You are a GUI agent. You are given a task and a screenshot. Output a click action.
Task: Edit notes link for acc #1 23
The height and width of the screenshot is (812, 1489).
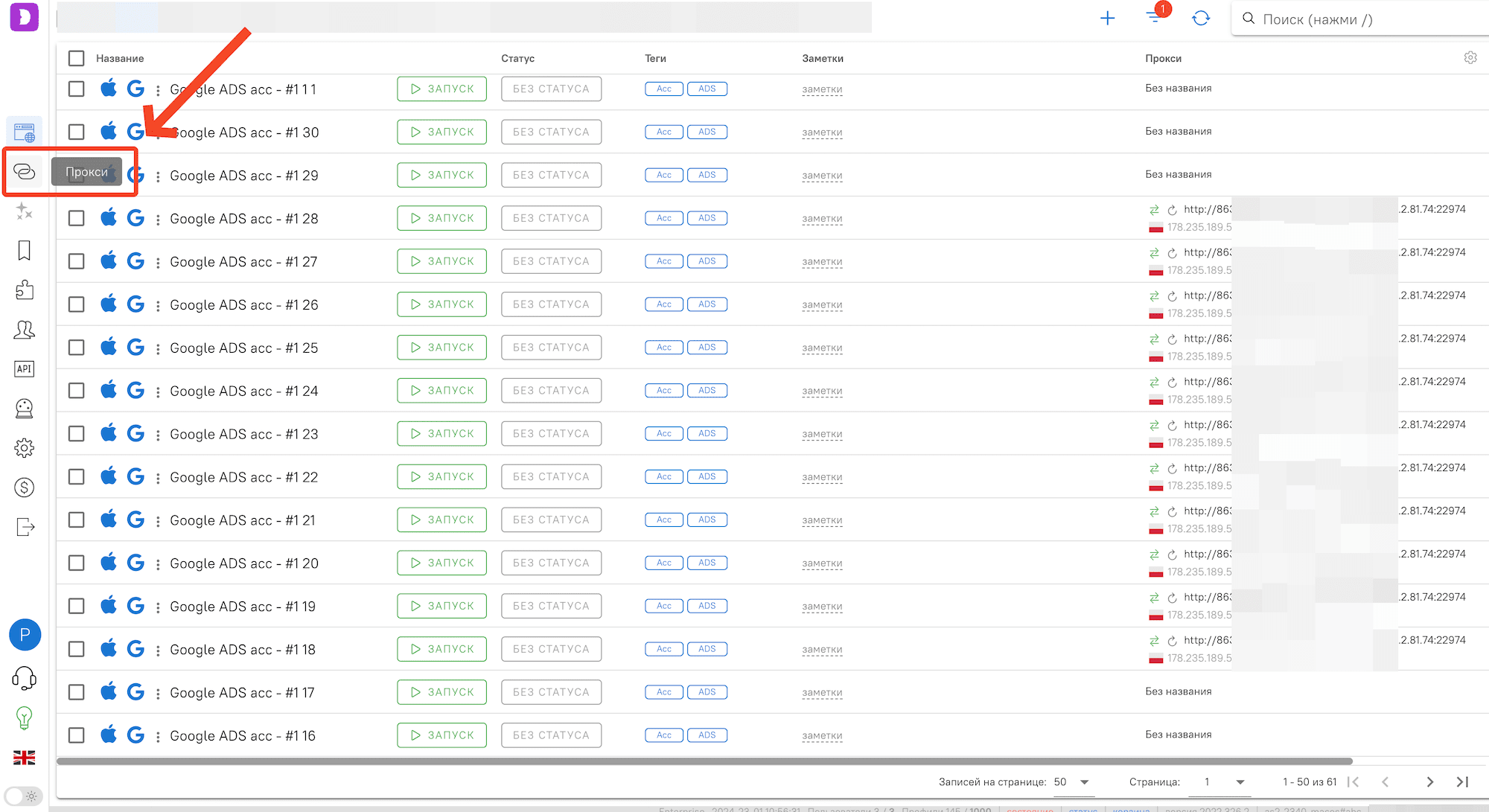click(822, 434)
